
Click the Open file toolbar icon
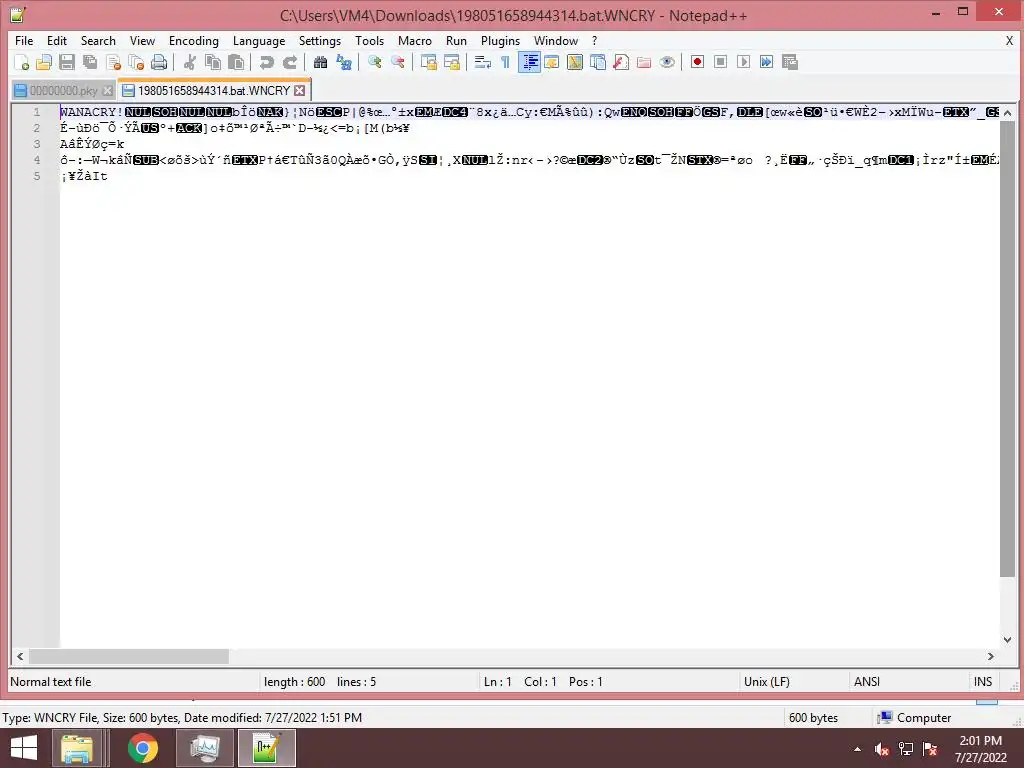(44, 62)
